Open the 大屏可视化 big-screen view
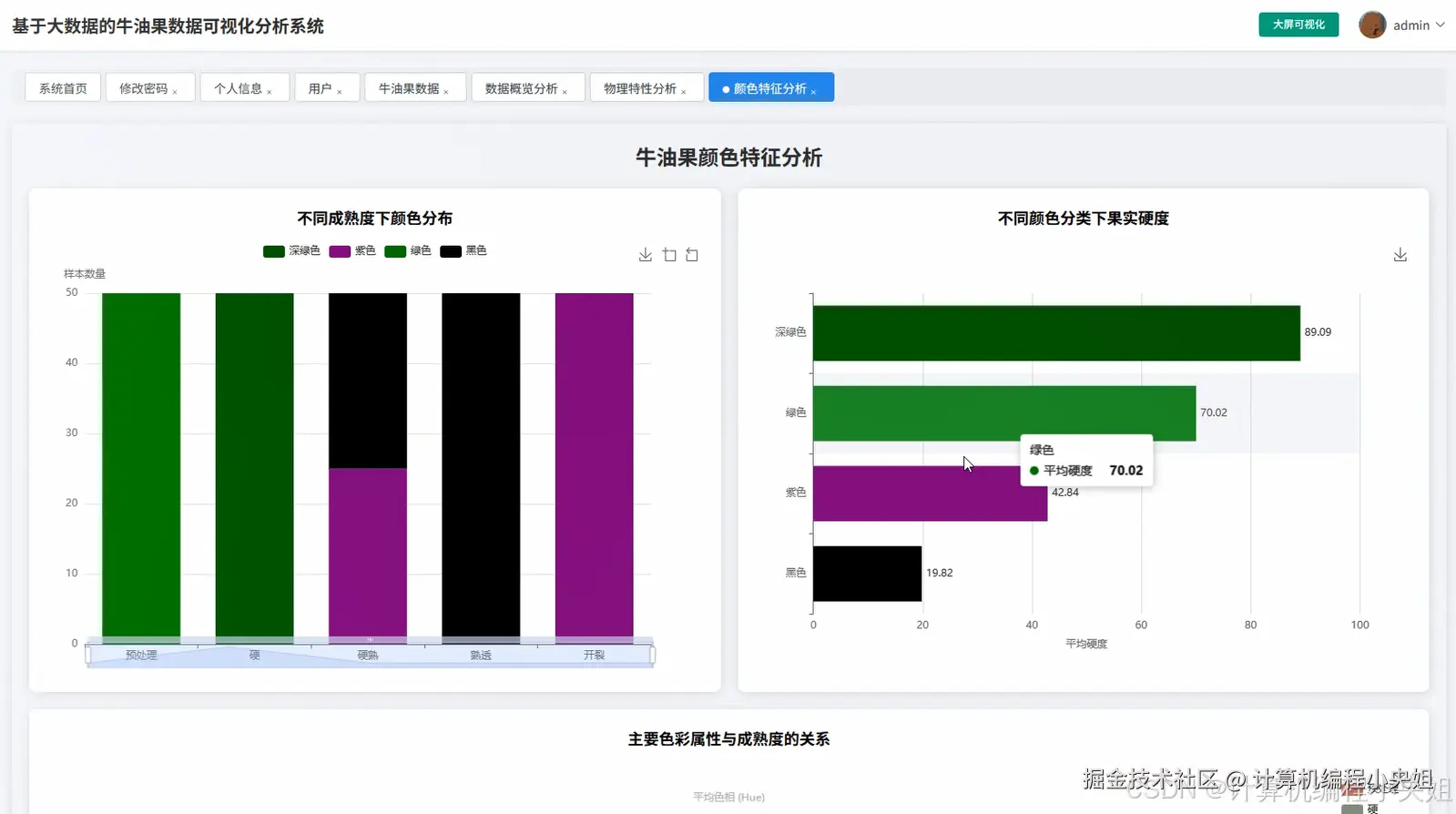Screen dimensions: 1456x814 click(x=1298, y=25)
